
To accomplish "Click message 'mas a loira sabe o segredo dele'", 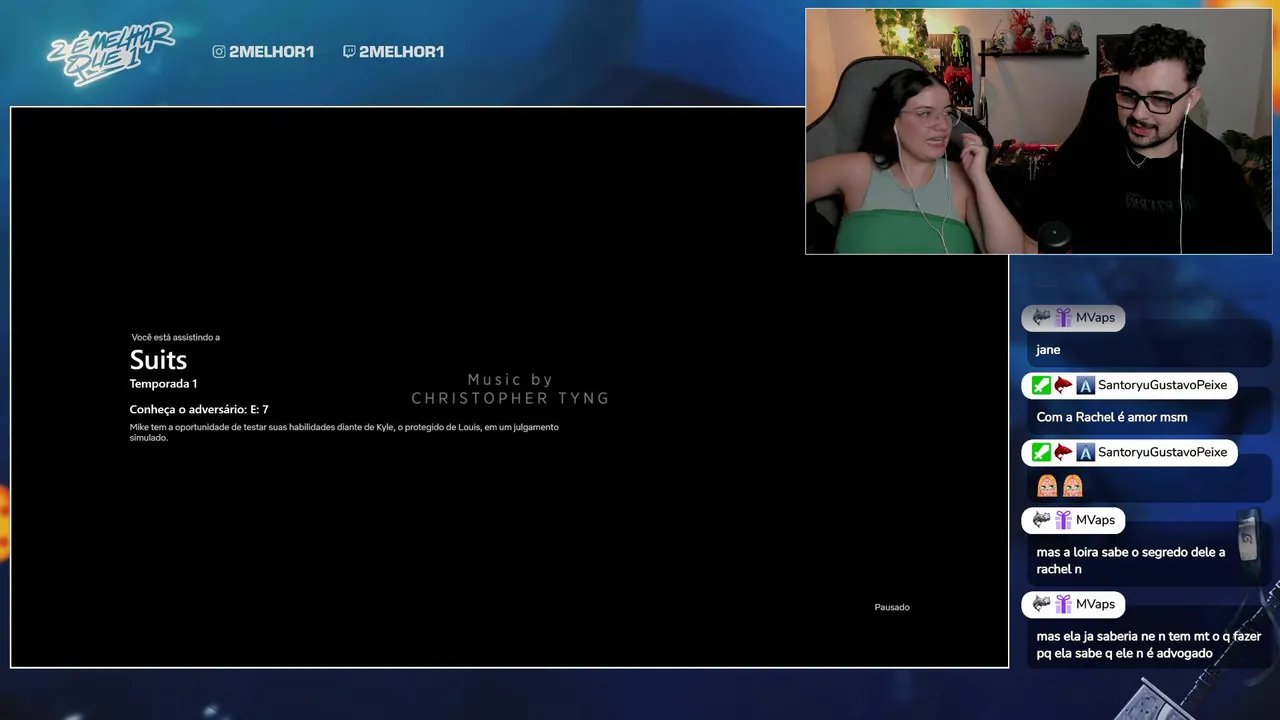I will tap(1130, 560).
